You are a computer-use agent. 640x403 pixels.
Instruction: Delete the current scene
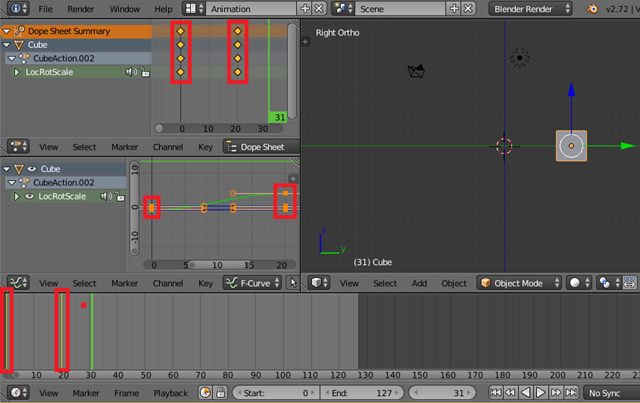click(469, 9)
